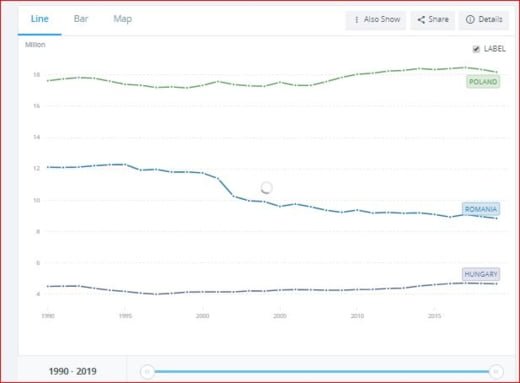Click the 2010 x-axis label
The height and width of the screenshot is (383, 520).
[357, 316]
